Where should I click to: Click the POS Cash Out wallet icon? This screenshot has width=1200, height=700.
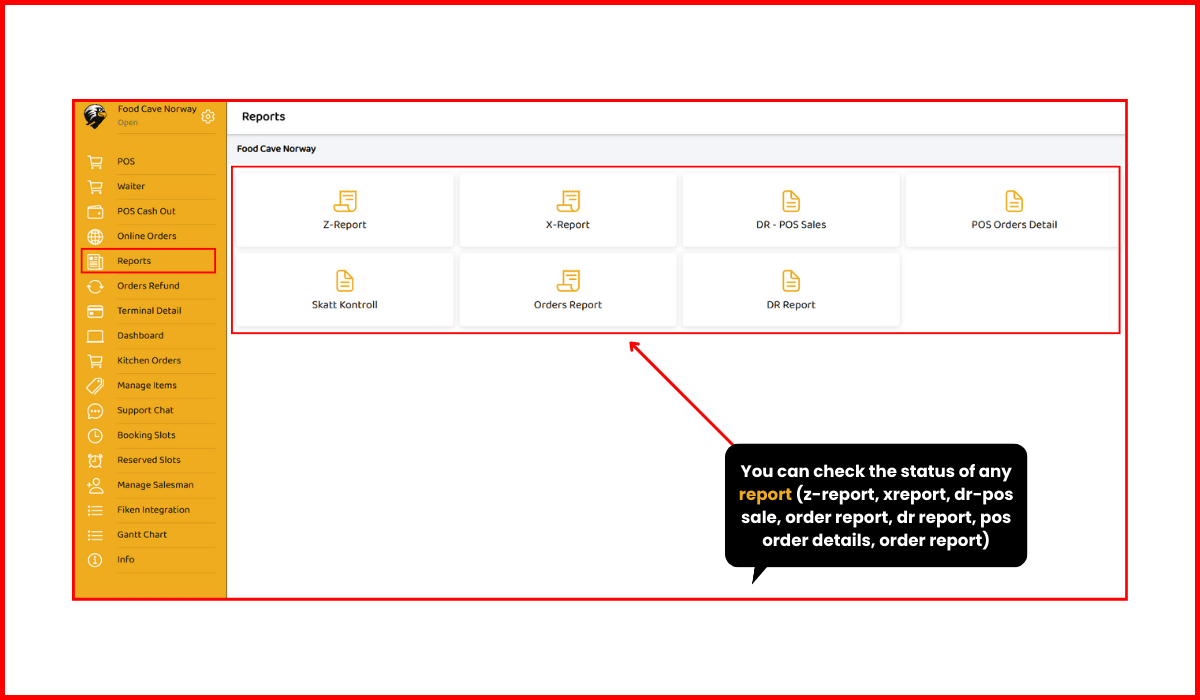click(x=96, y=212)
